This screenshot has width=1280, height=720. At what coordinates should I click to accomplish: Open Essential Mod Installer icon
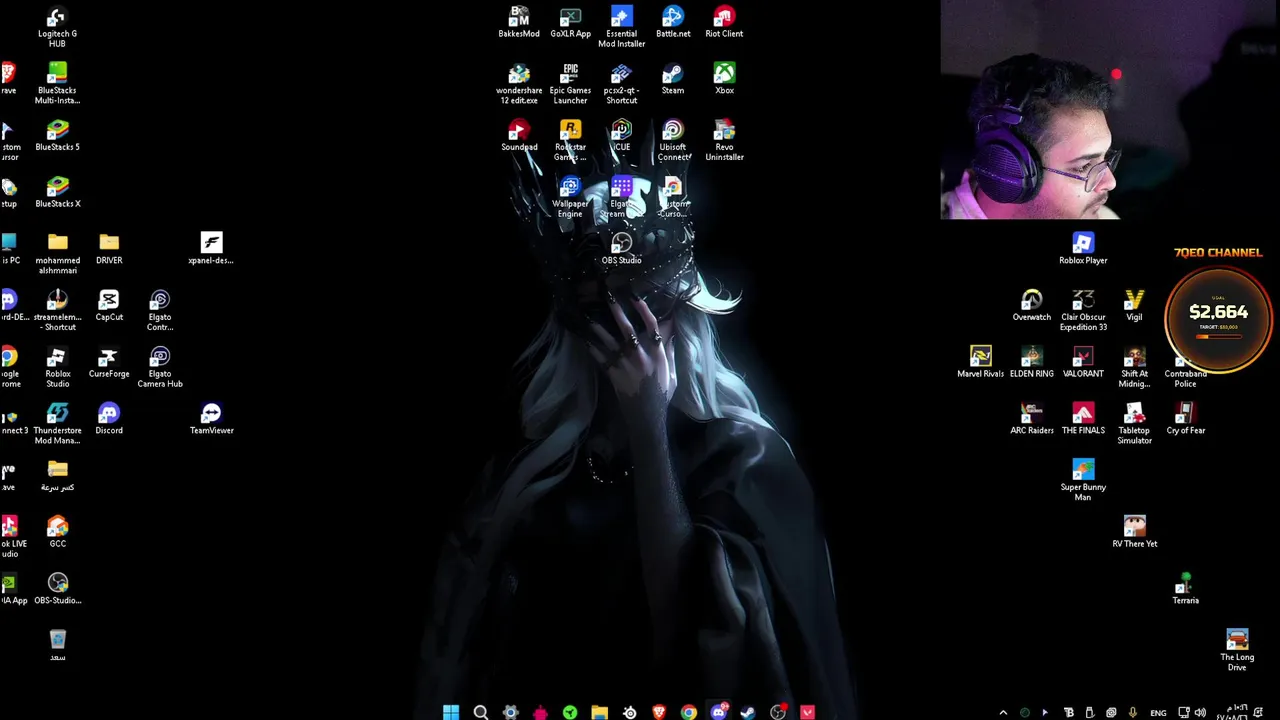click(621, 27)
